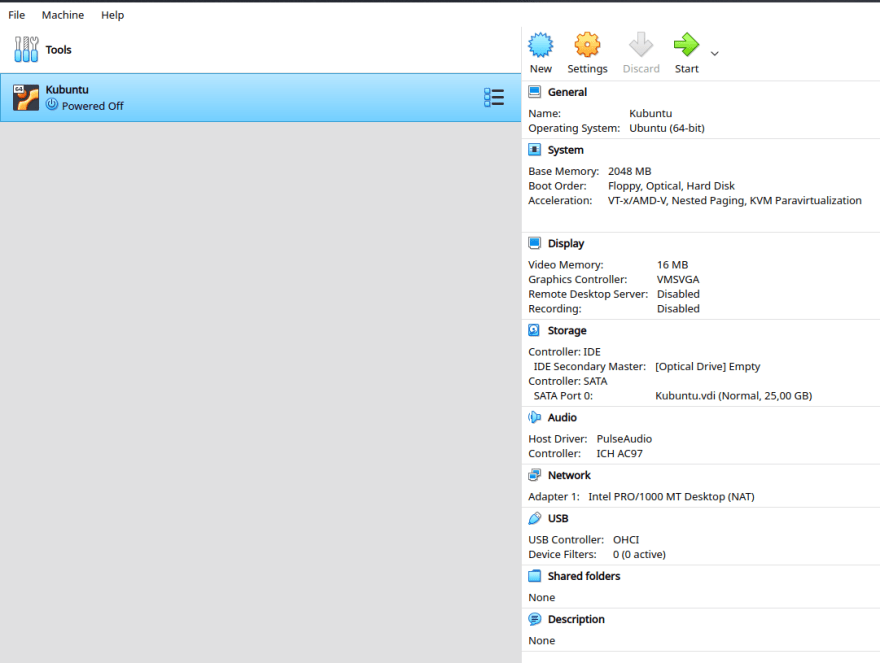Click the VT-x/AMD-V acceleration value
The height and width of the screenshot is (663, 880).
(735, 200)
